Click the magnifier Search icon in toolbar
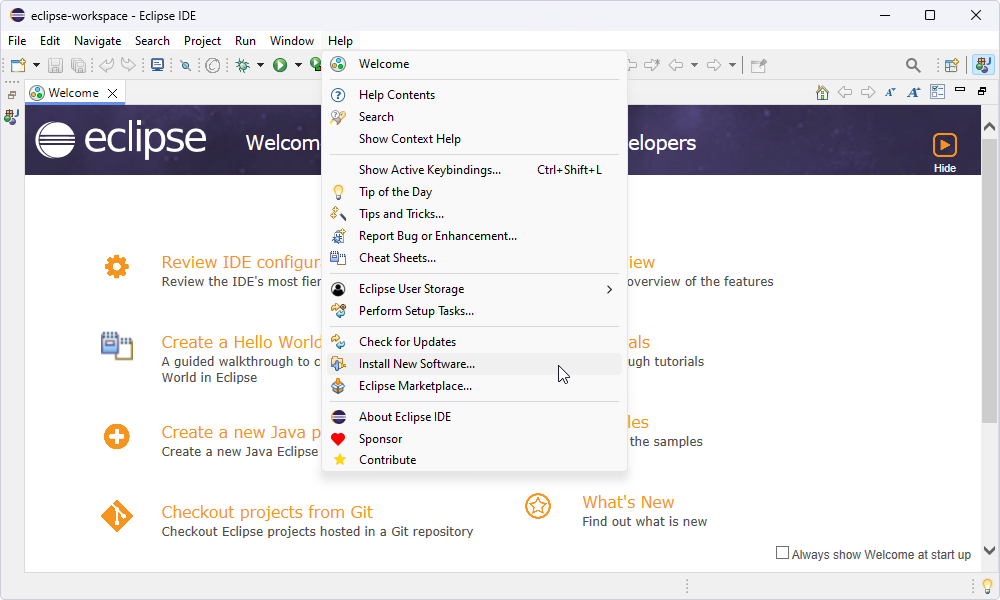 pos(913,65)
